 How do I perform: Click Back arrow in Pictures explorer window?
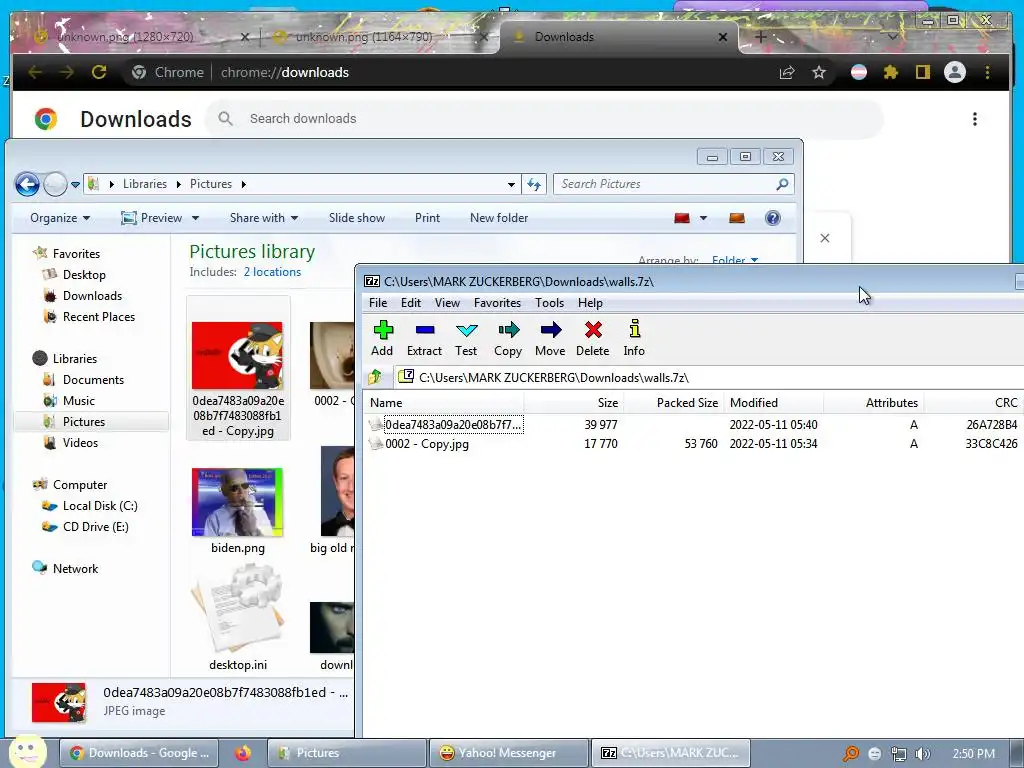point(27,184)
